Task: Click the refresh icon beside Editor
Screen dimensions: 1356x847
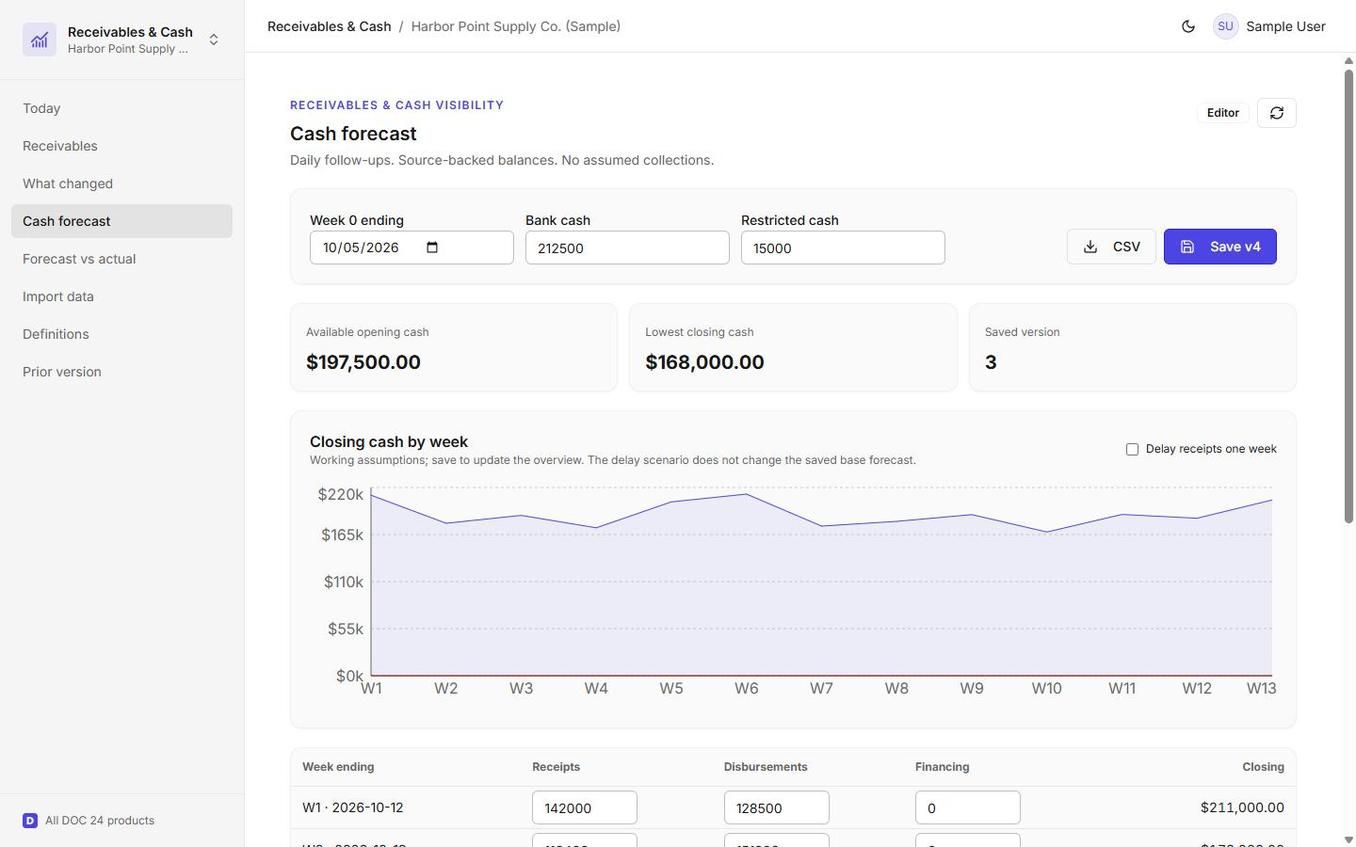Action: (x=1277, y=113)
